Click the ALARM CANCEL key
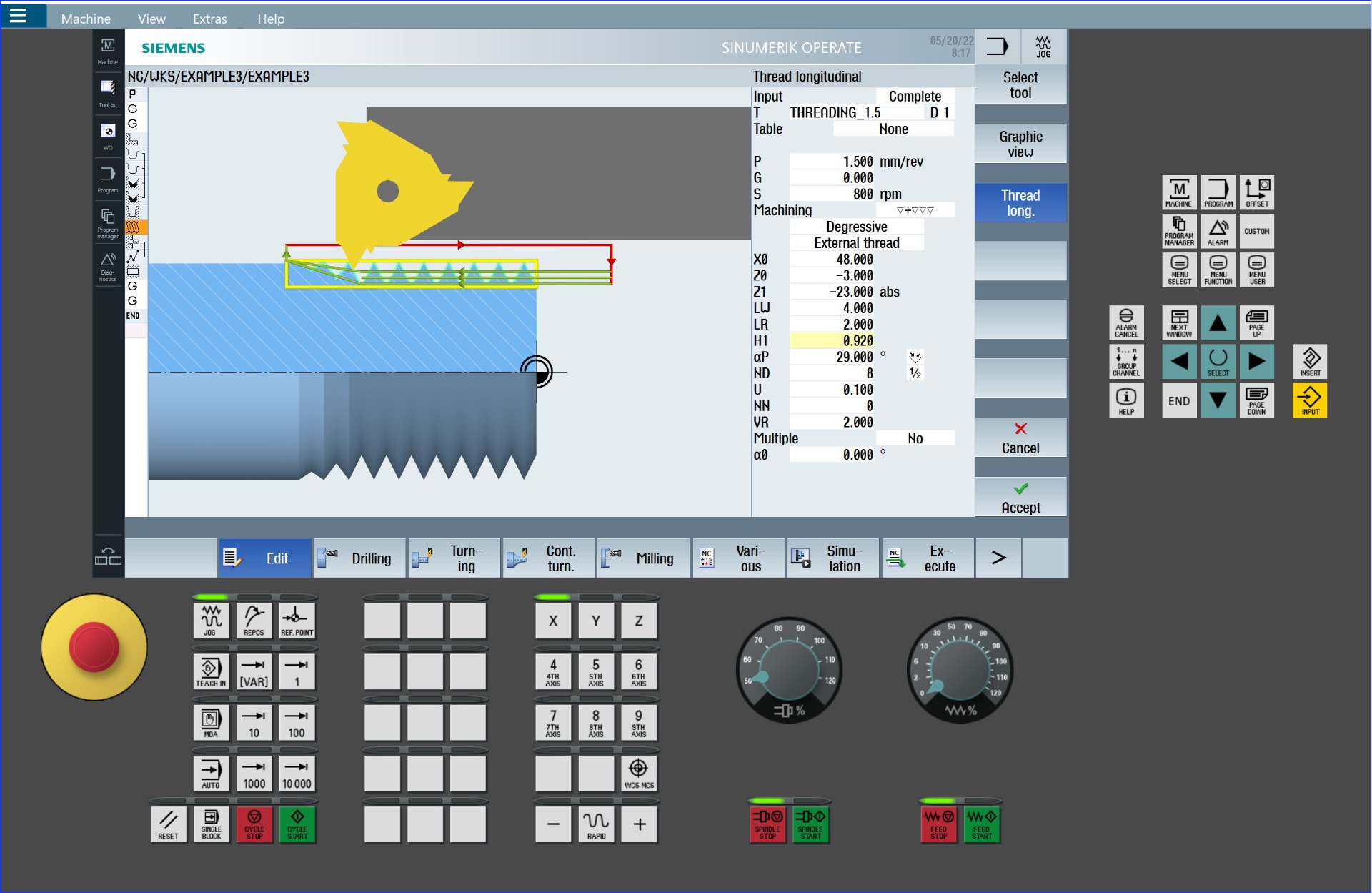The image size is (1372, 893). [x=1126, y=323]
